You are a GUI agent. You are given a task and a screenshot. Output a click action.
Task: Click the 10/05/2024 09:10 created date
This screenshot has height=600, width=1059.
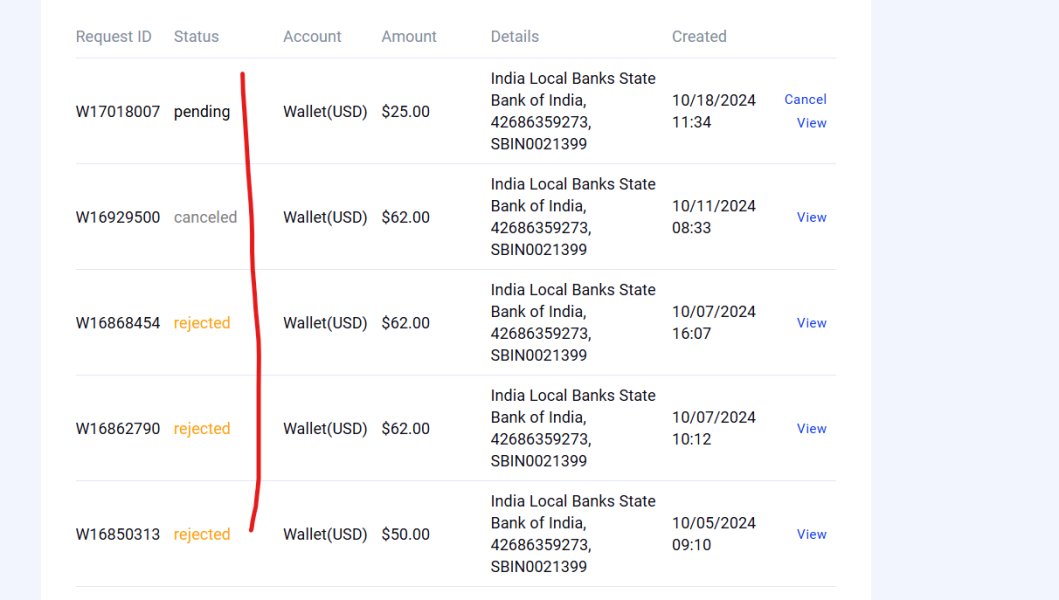(x=713, y=534)
